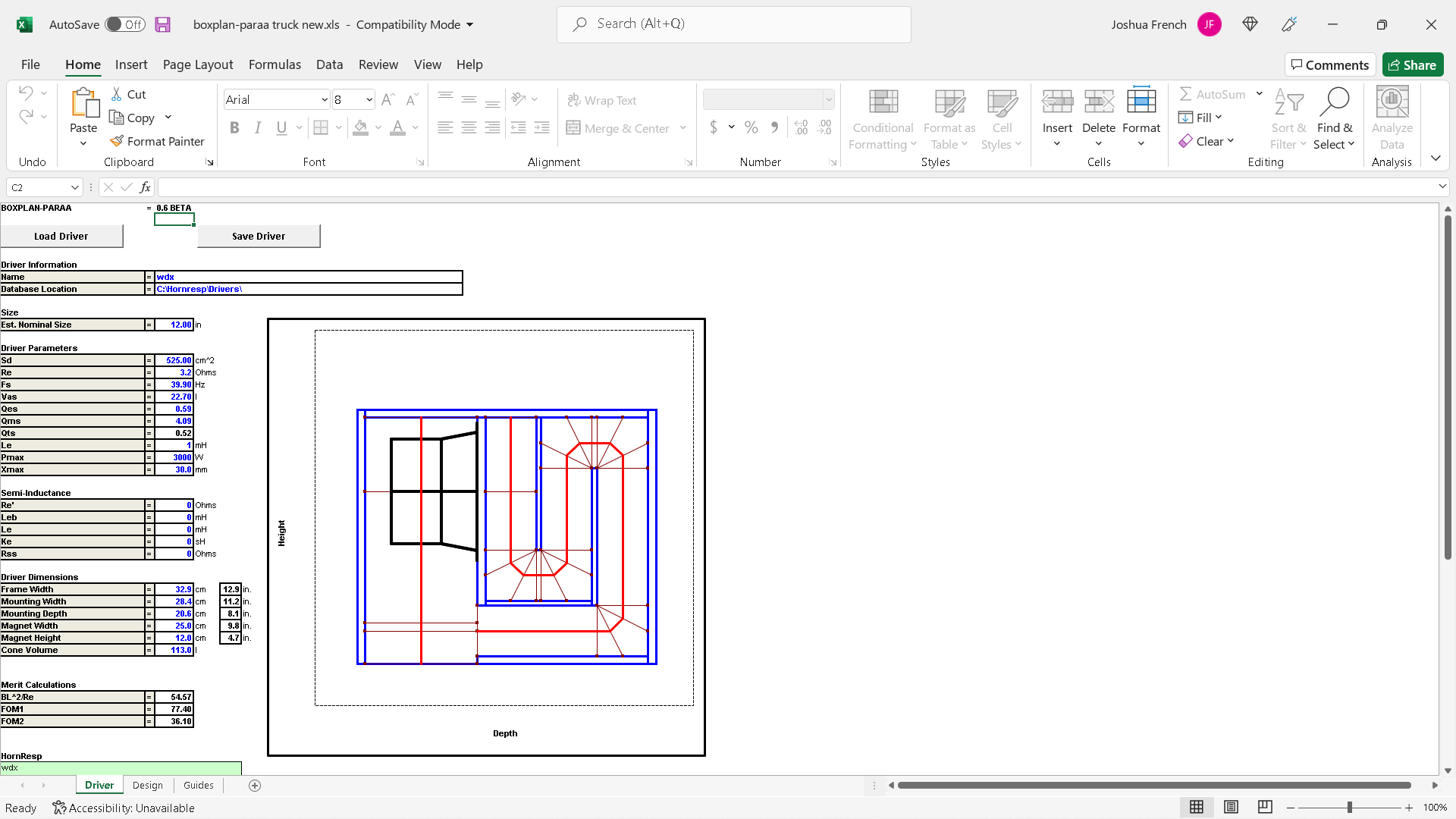Click the Font Color A icon

[x=397, y=127]
